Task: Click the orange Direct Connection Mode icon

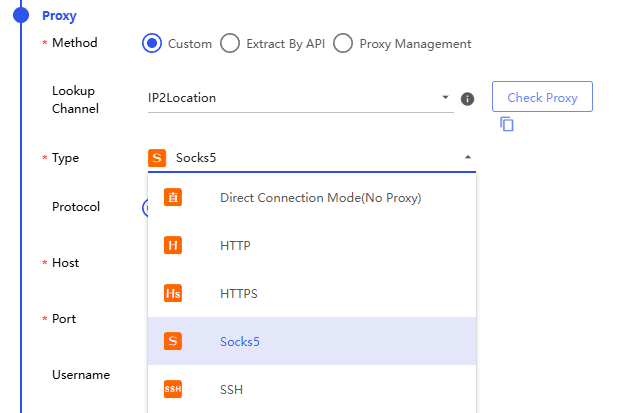Action: pyautogui.click(x=173, y=197)
